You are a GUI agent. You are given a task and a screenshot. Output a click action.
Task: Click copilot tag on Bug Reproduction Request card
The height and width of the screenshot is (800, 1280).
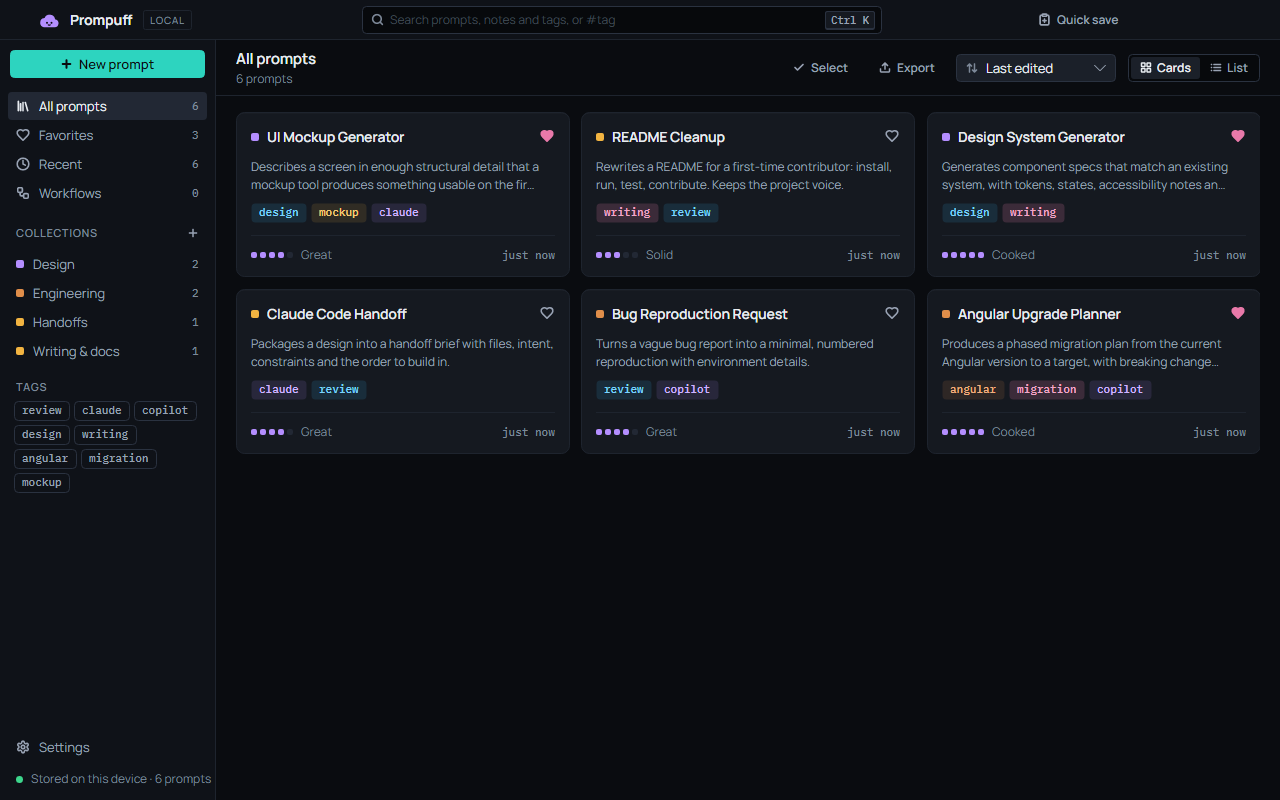[x=688, y=389]
